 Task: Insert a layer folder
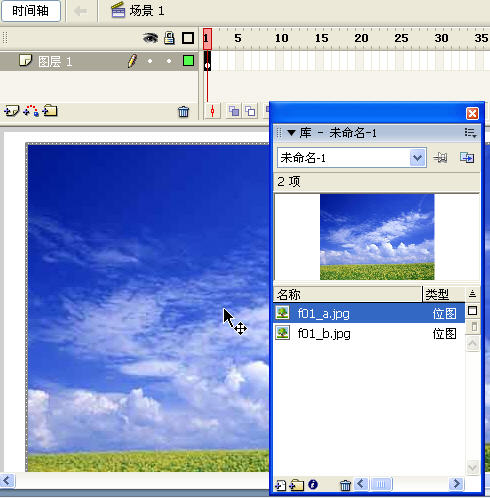tap(50, 110)
